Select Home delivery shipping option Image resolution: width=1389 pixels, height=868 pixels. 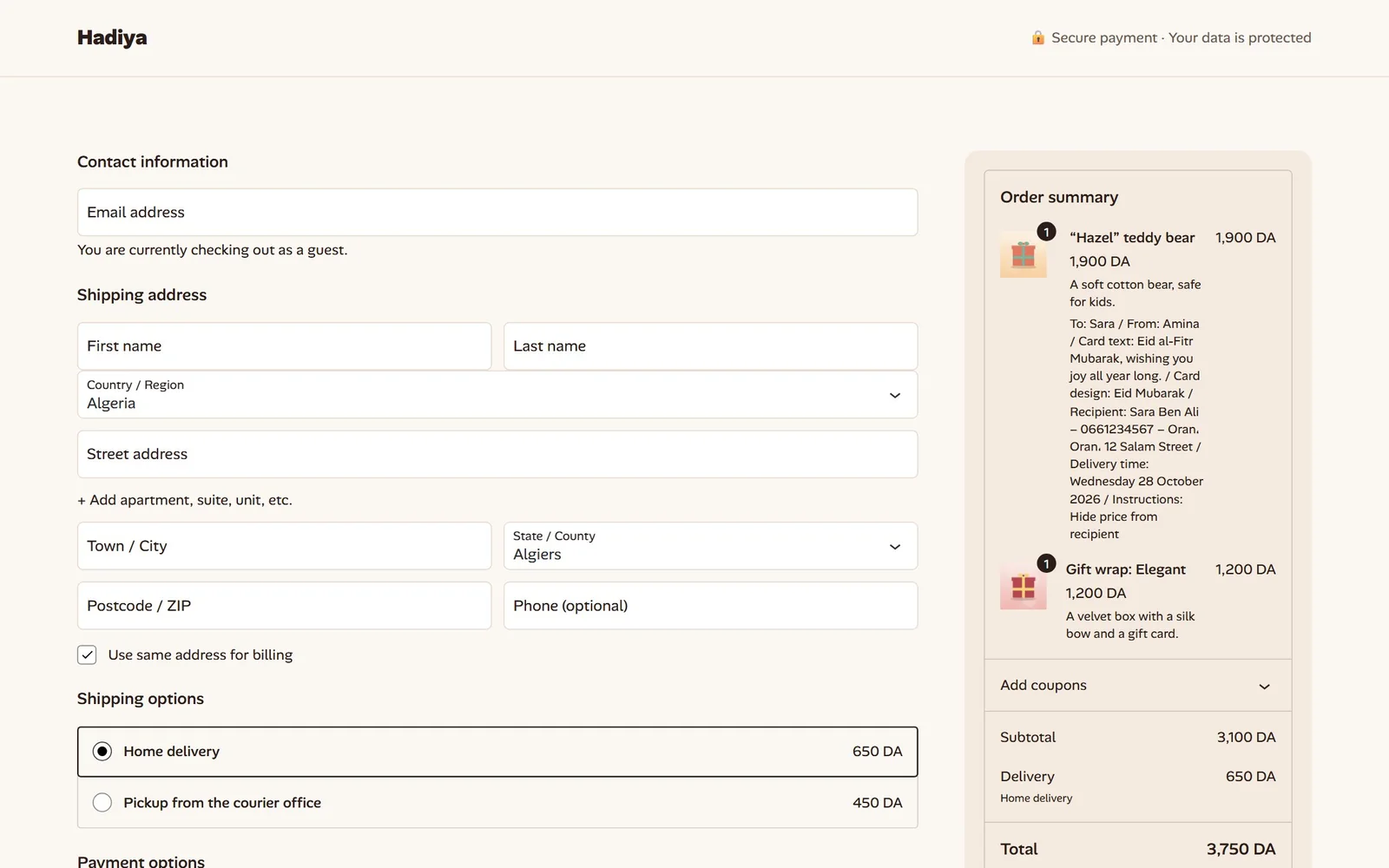(x=497, y=752)
